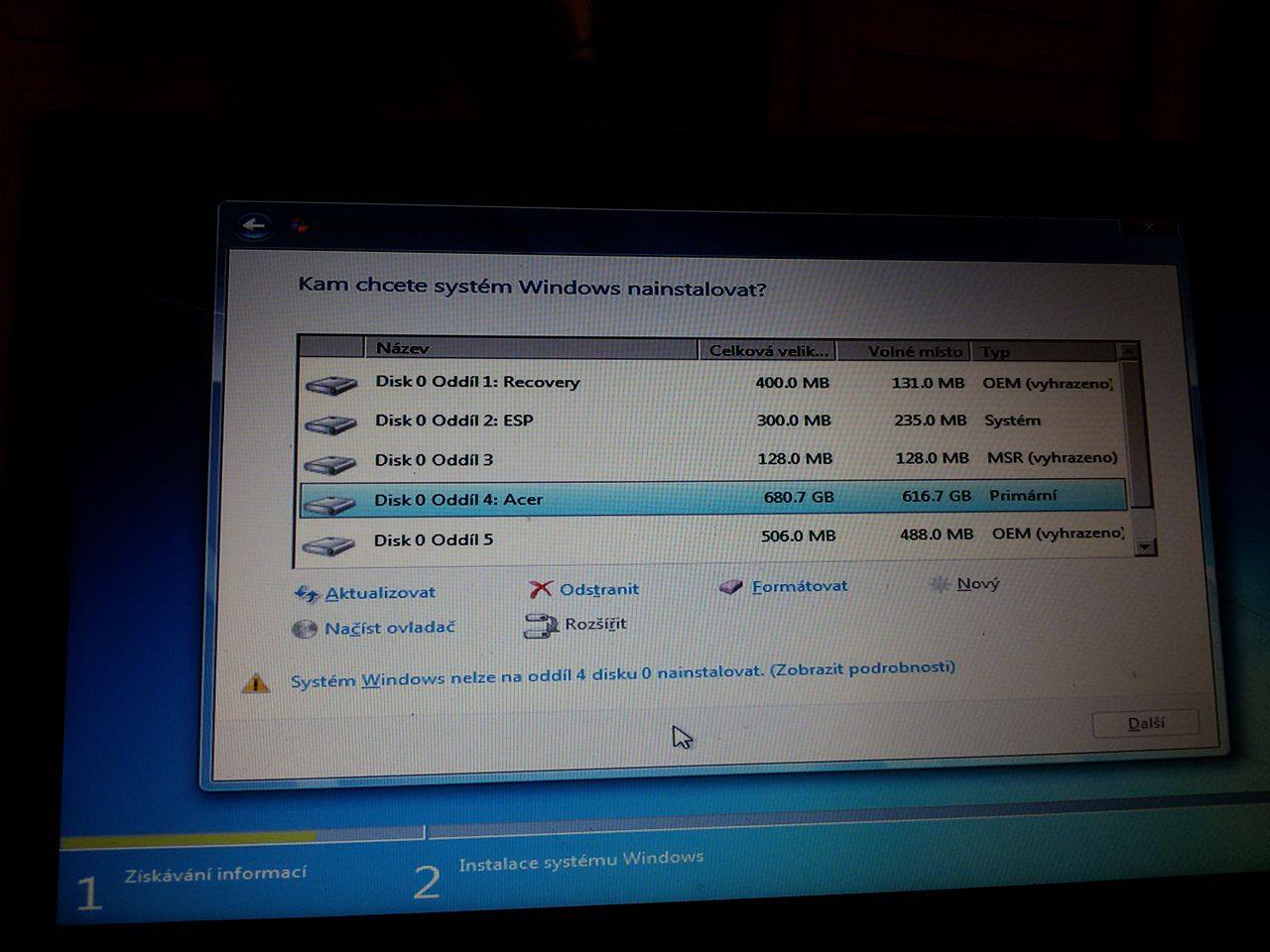This screenshot has width=1270, height=952.
Task: Select the Disk 0 Oddíl 3 row
Action: pyautogui.click(x=712, y=459)
